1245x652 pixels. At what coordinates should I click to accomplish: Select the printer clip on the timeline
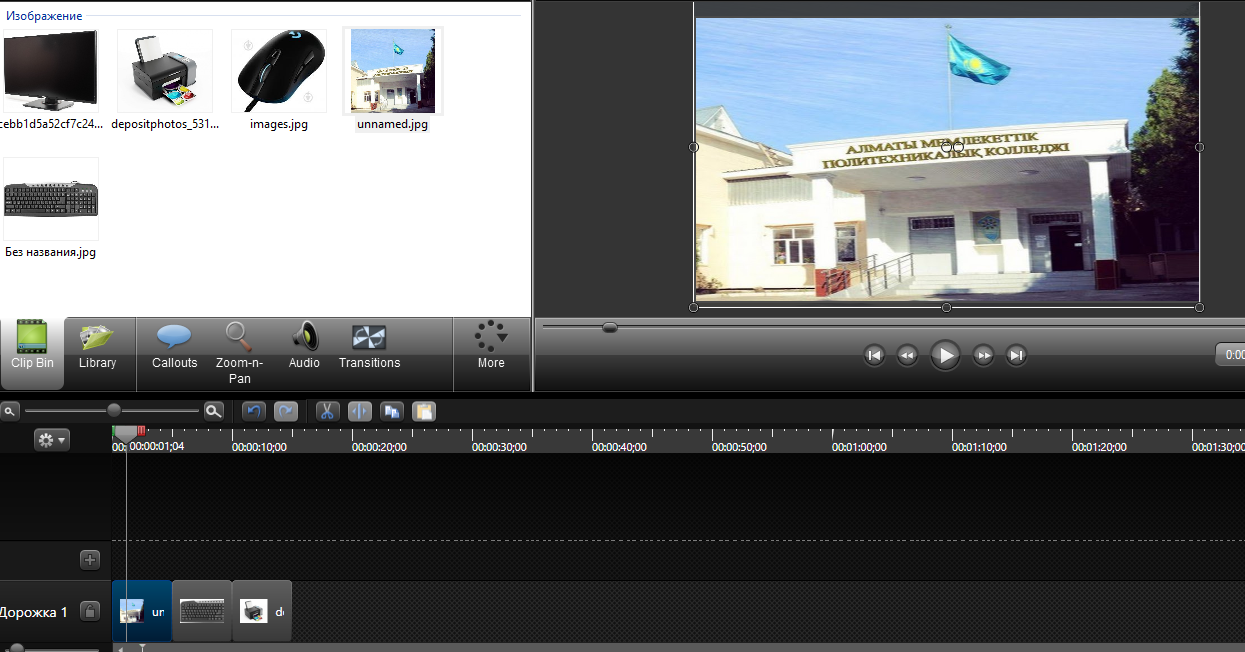tap(263, 611)
